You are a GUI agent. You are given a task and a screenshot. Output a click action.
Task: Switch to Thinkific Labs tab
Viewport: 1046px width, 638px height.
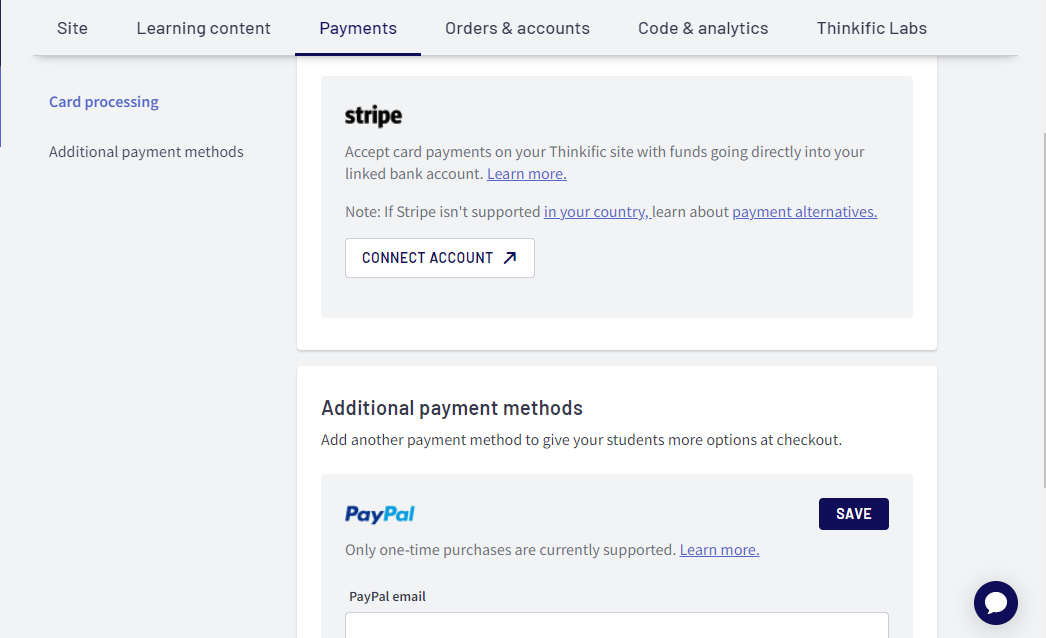(871, 28)
